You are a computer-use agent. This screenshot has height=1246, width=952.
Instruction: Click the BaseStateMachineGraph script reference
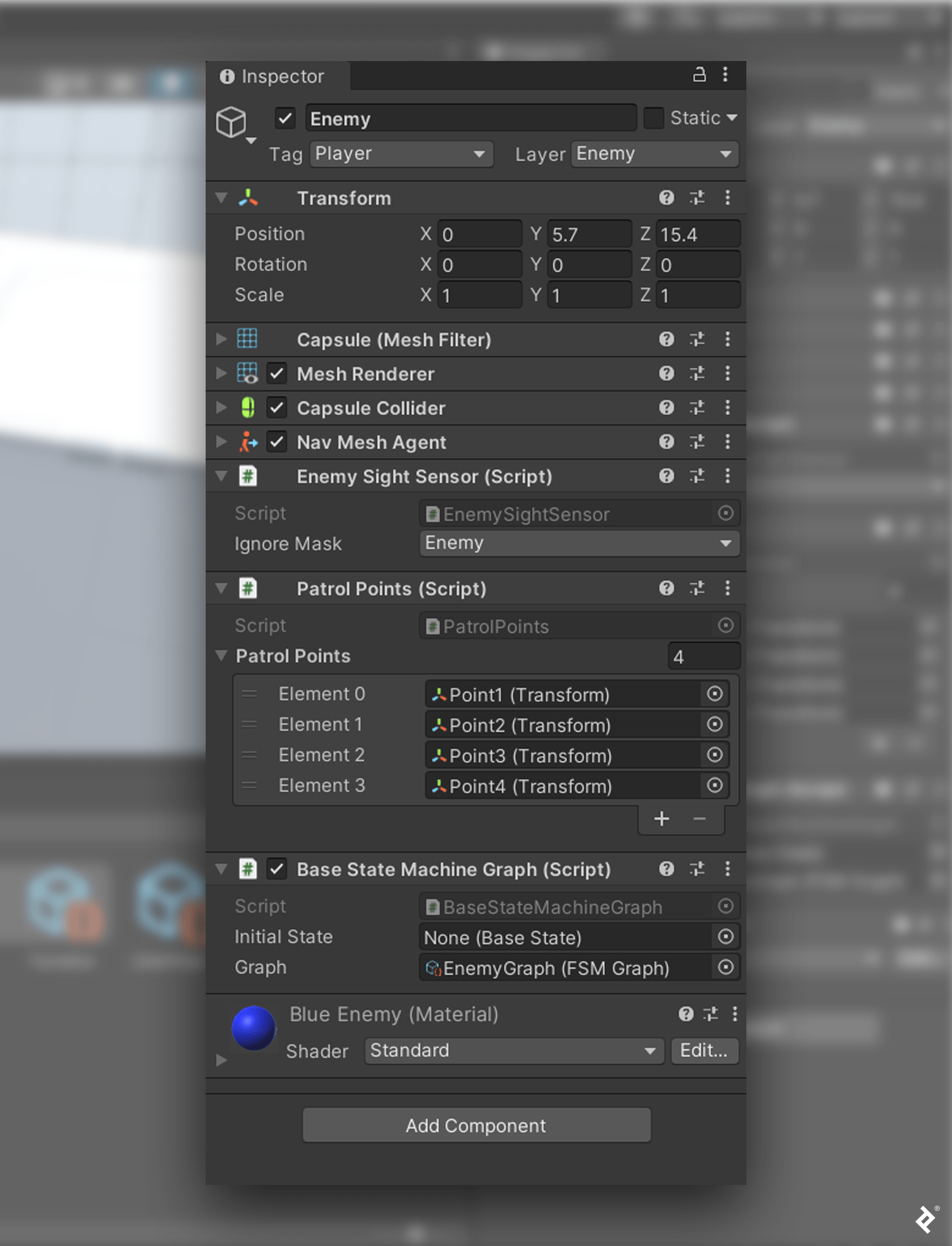tap(579, 907)
